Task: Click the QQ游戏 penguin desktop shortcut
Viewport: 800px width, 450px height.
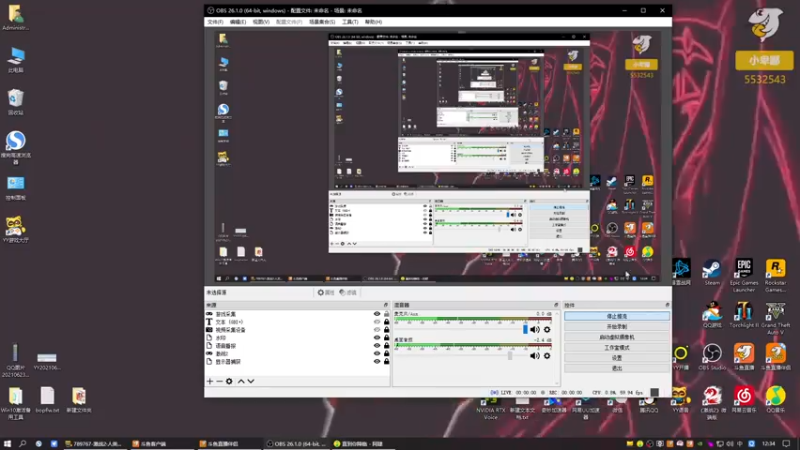Action: pyautogui.click(x=712, y=315)
